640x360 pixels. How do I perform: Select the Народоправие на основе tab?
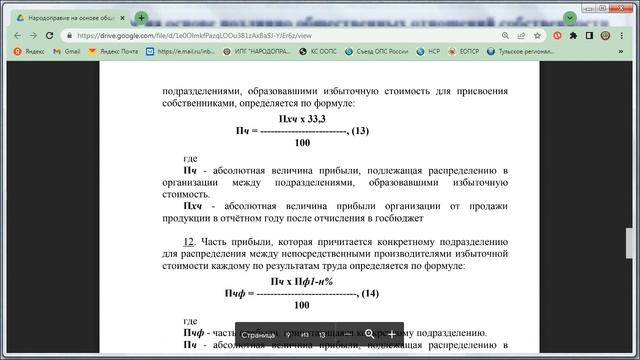click(71, 18)
